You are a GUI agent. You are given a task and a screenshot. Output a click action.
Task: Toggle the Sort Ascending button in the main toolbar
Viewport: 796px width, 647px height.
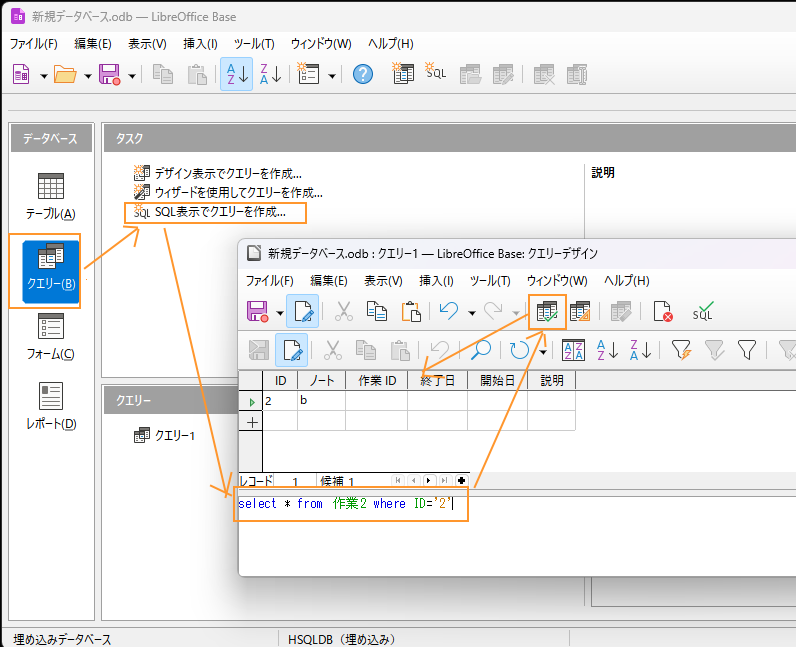coord(237,75)
